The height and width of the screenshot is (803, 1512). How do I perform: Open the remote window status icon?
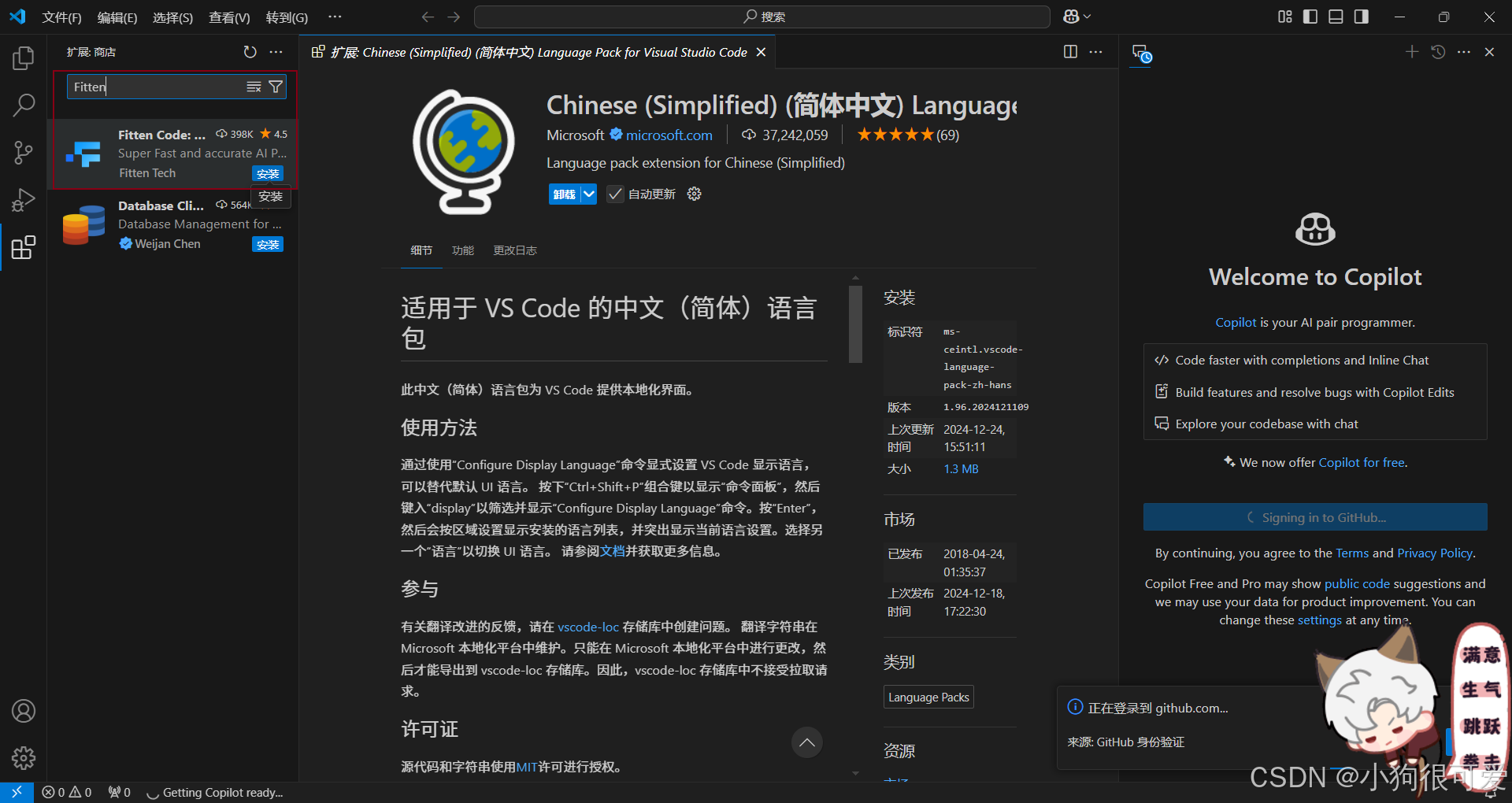[17, 793]
